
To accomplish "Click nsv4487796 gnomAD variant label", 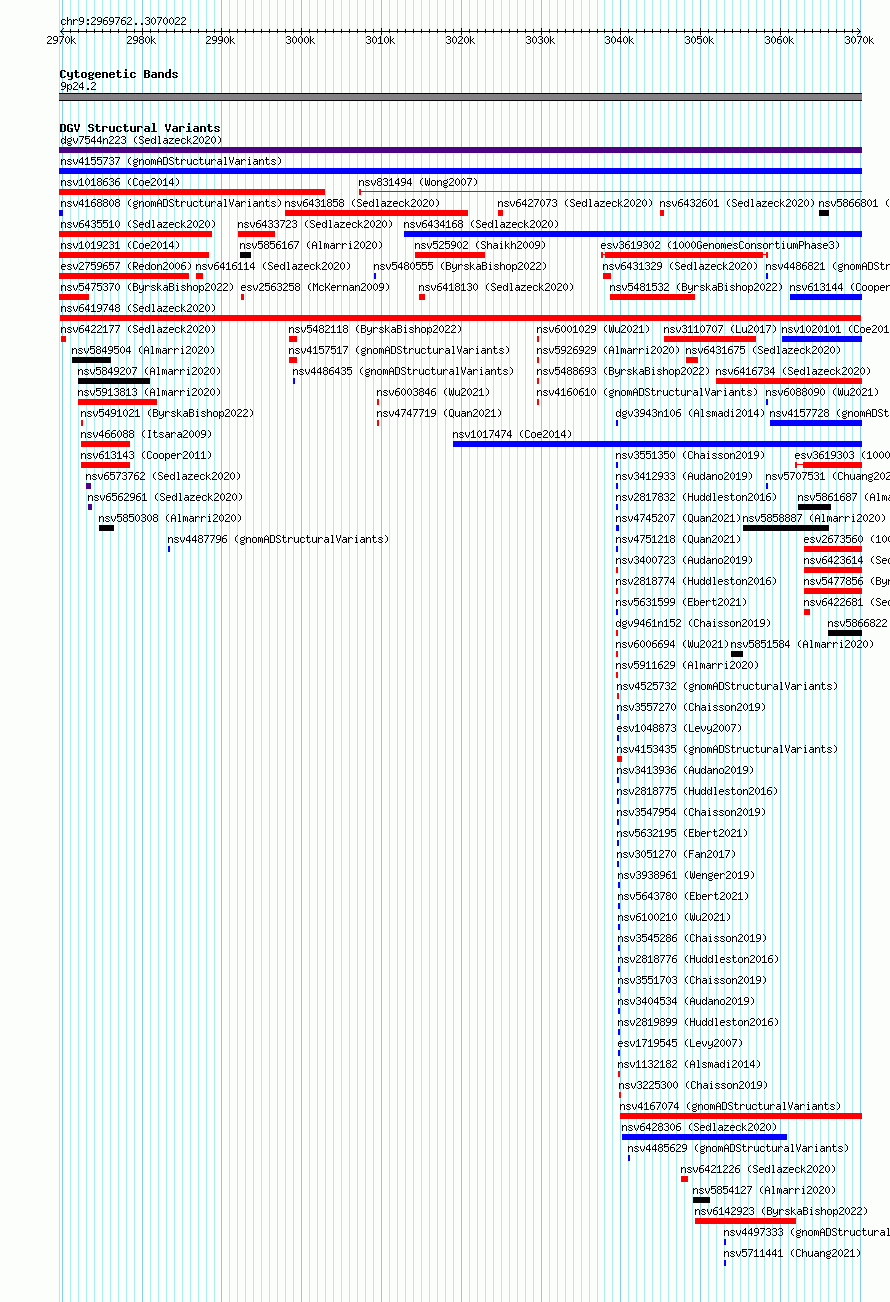I will point(279,539).
